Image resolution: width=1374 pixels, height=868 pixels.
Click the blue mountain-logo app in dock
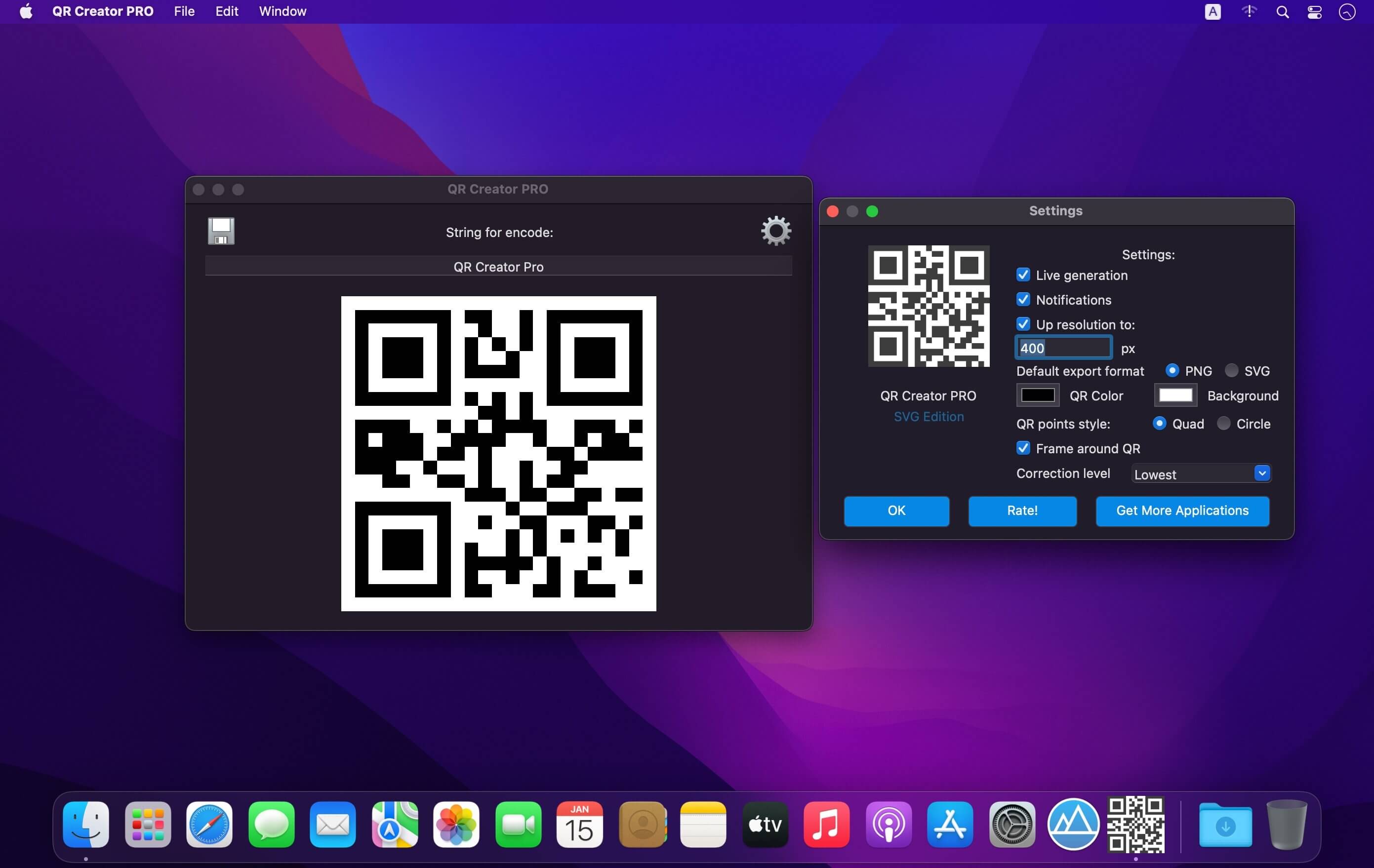click(x=1074, y=824)
